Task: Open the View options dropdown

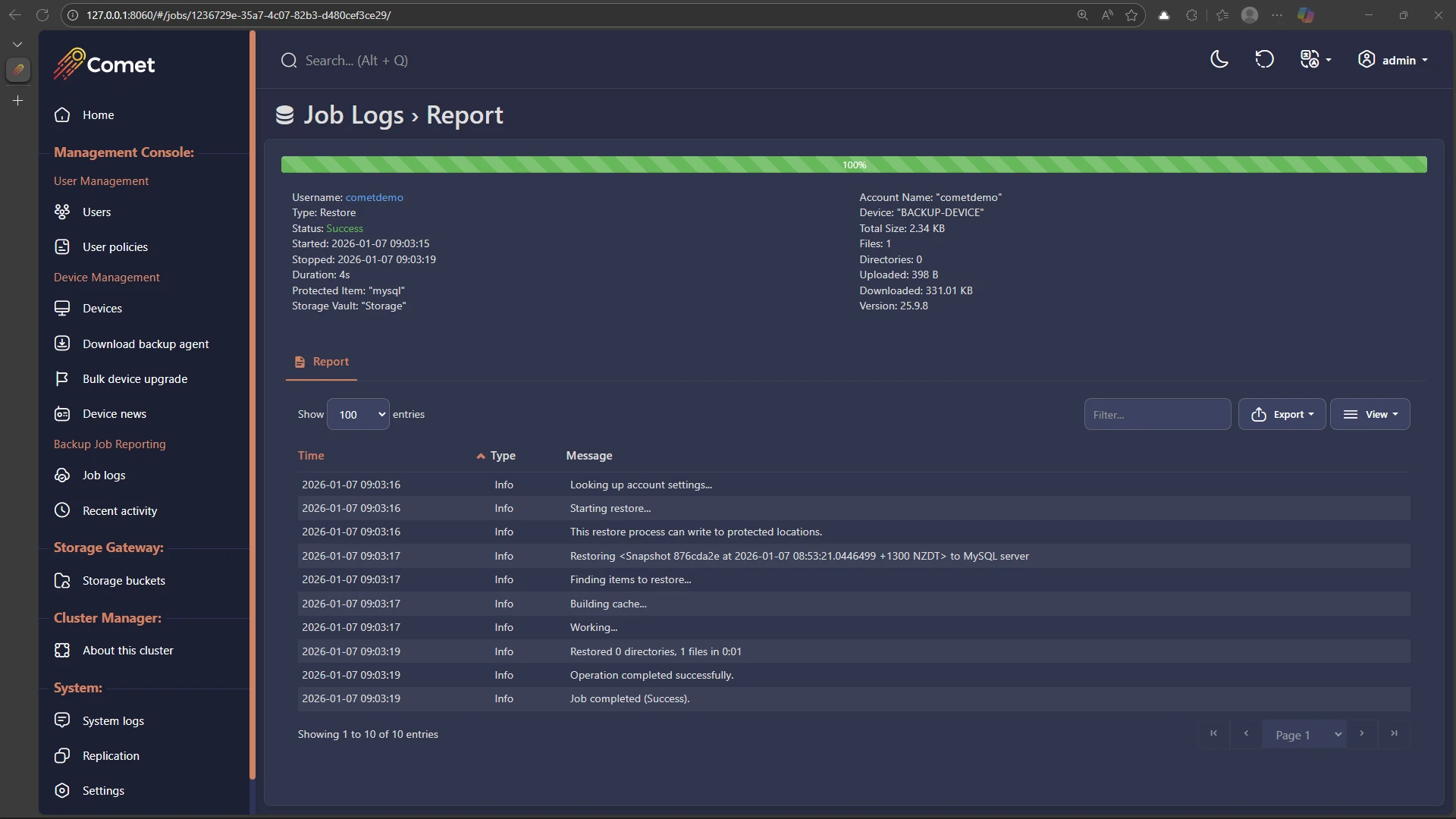Action: [1370, 414]
